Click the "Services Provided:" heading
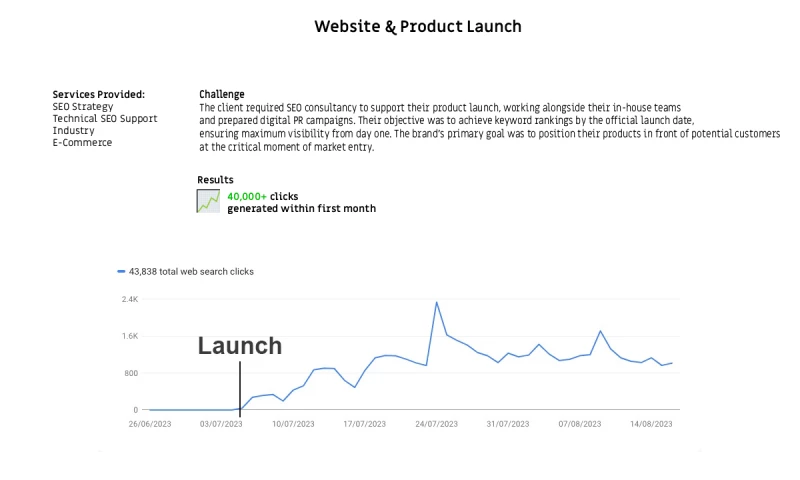The height and width of the screenshot is (480, 800). click(99, 95)
